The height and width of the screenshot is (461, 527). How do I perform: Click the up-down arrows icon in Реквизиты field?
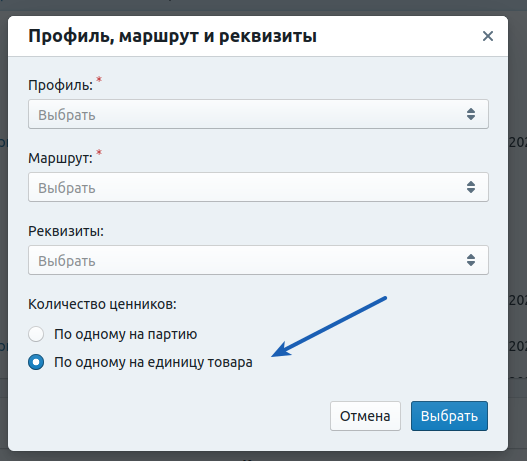click(x=471, y=260)
